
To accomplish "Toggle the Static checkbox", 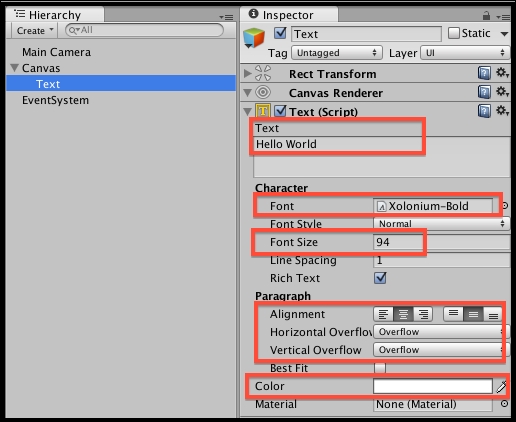I will pyautogui.click(x=454, y=33).
